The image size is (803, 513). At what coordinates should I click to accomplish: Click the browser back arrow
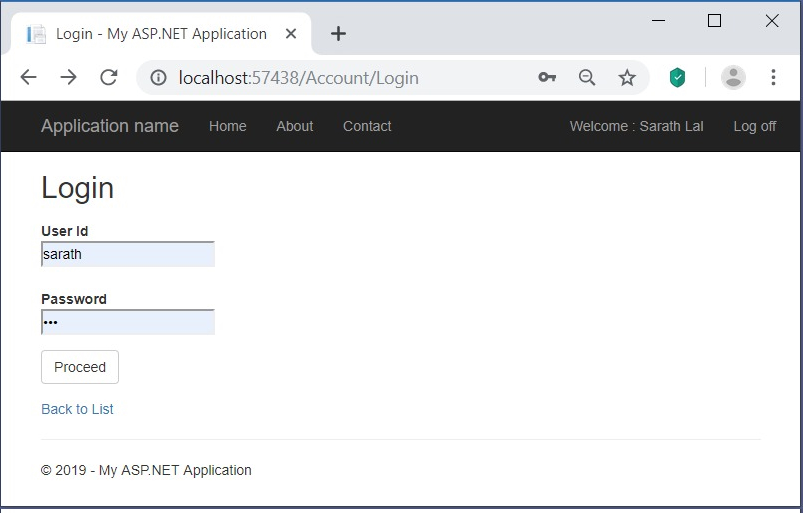pyautogui.click(x=29, y=78)
